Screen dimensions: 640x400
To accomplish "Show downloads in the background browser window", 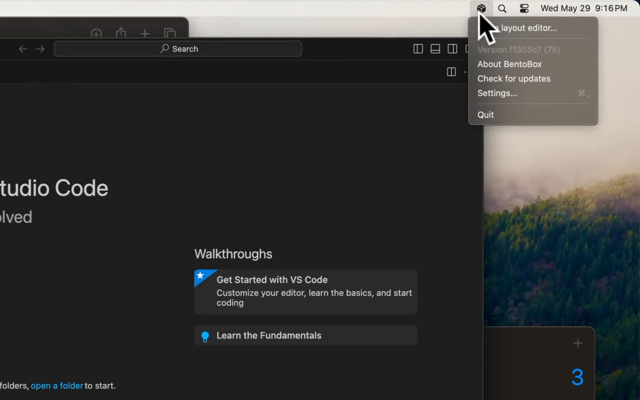I will [x=96, y=33].
